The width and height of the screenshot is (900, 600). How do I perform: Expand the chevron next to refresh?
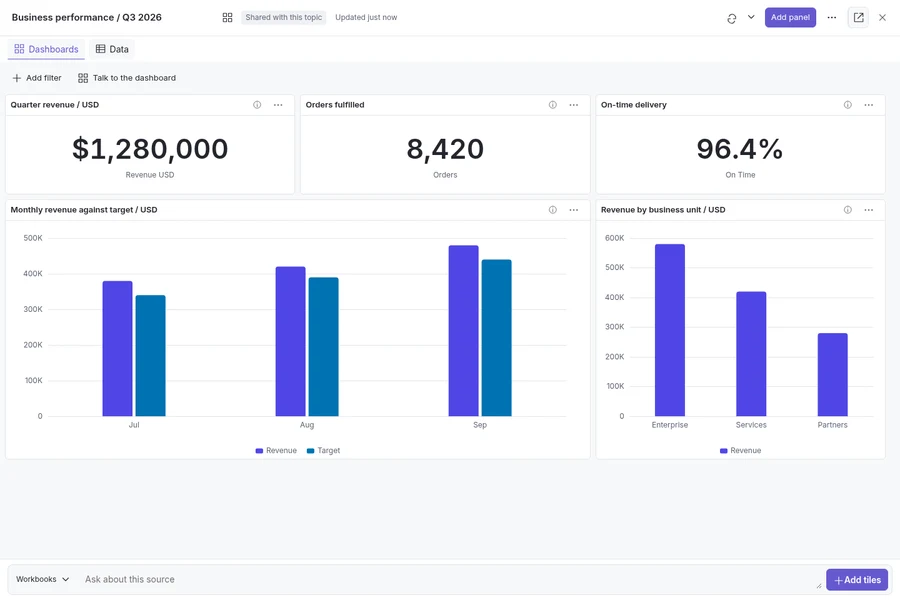751,17
